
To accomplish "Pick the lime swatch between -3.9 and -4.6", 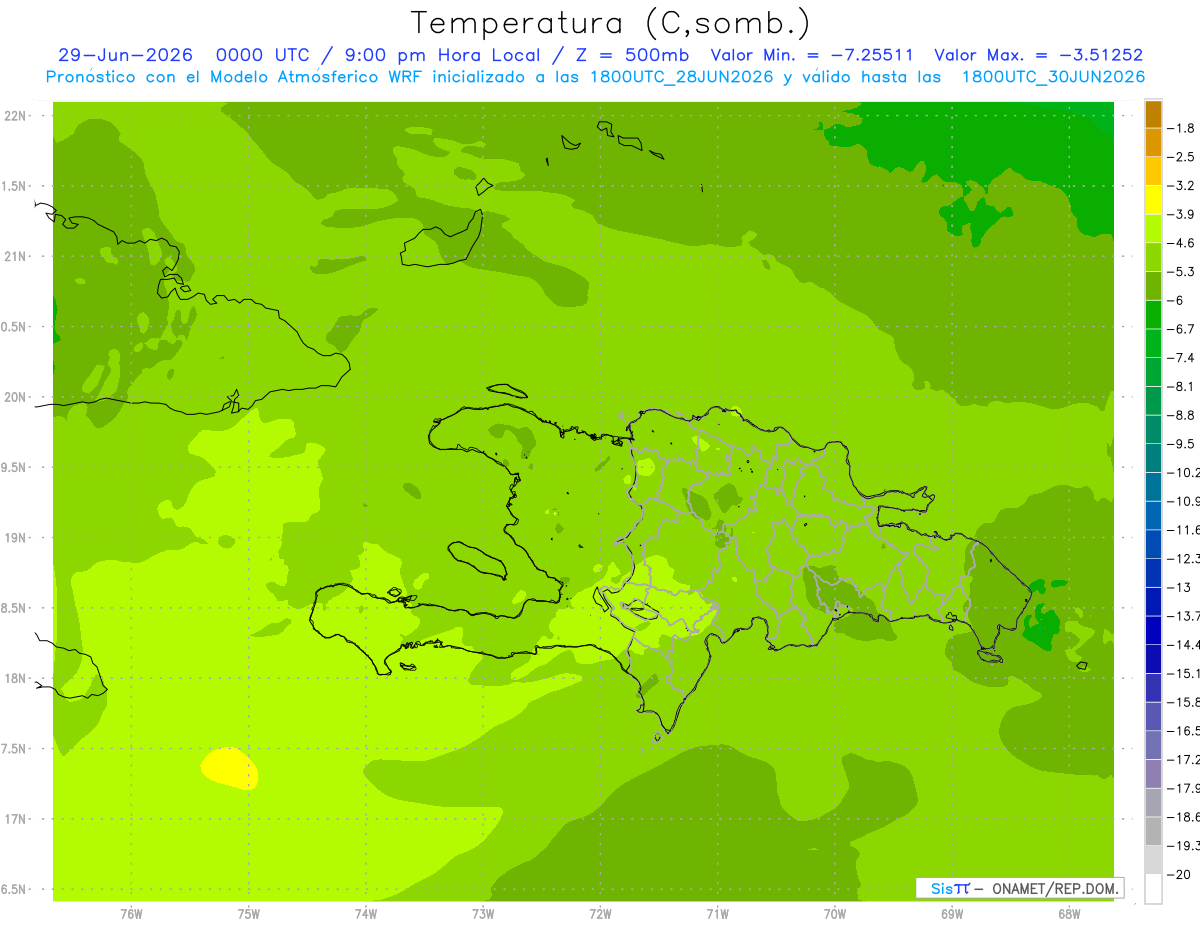I will (x=1153, y=228).
